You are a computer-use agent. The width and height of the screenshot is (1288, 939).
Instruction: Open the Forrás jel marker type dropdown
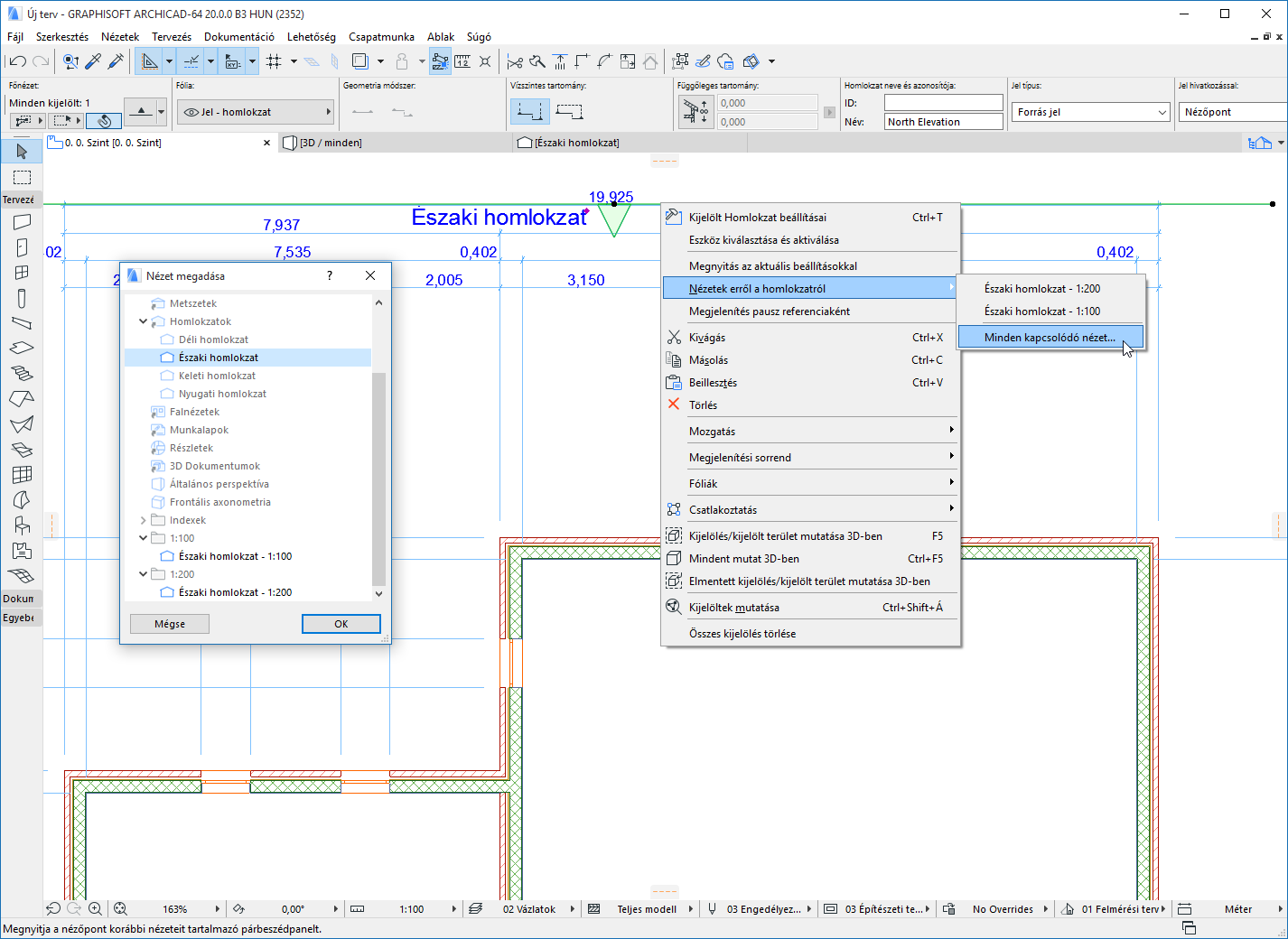tap(1090, 112)
